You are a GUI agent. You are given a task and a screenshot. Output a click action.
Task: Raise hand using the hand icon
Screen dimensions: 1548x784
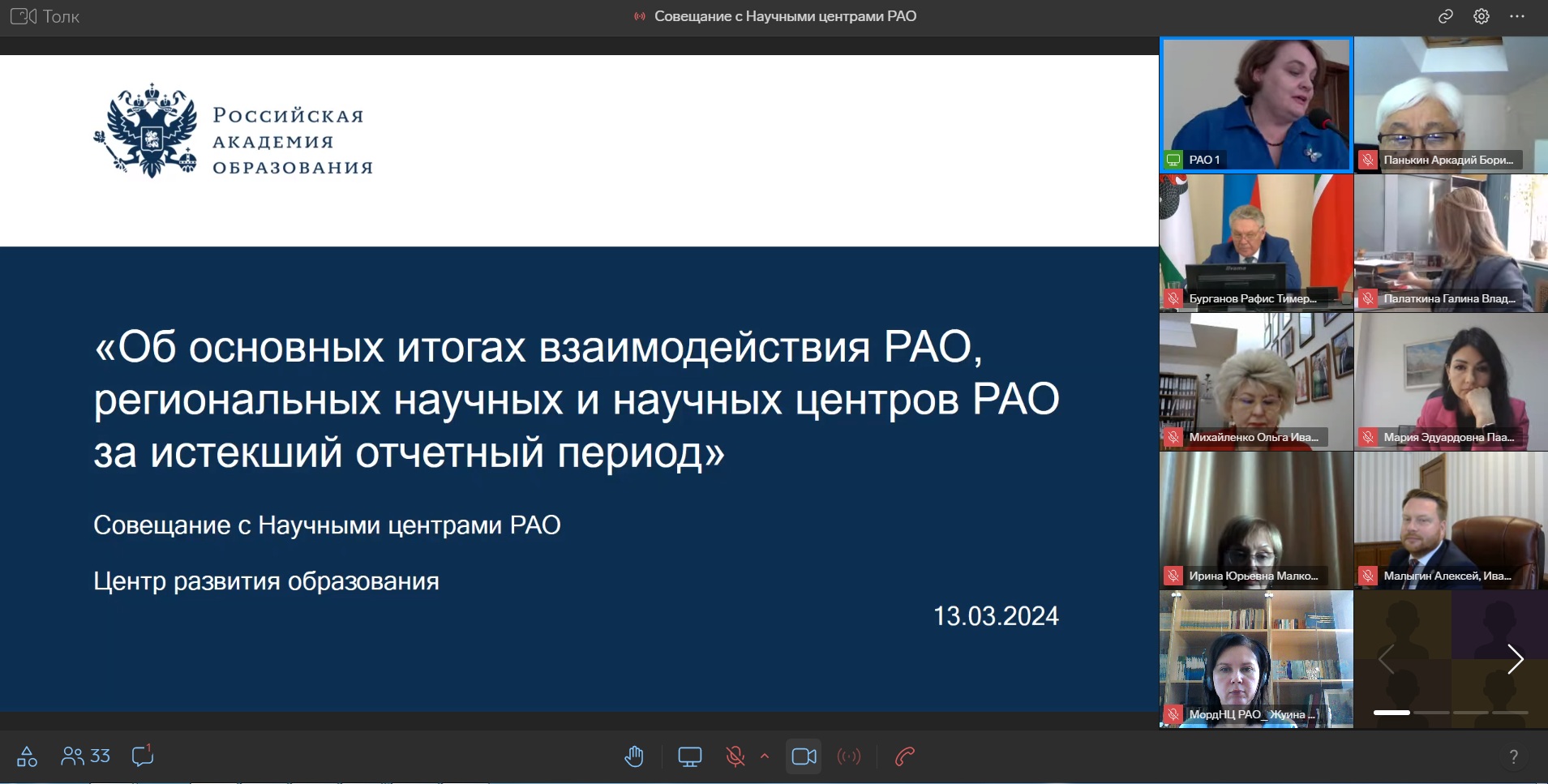[634, 756]
